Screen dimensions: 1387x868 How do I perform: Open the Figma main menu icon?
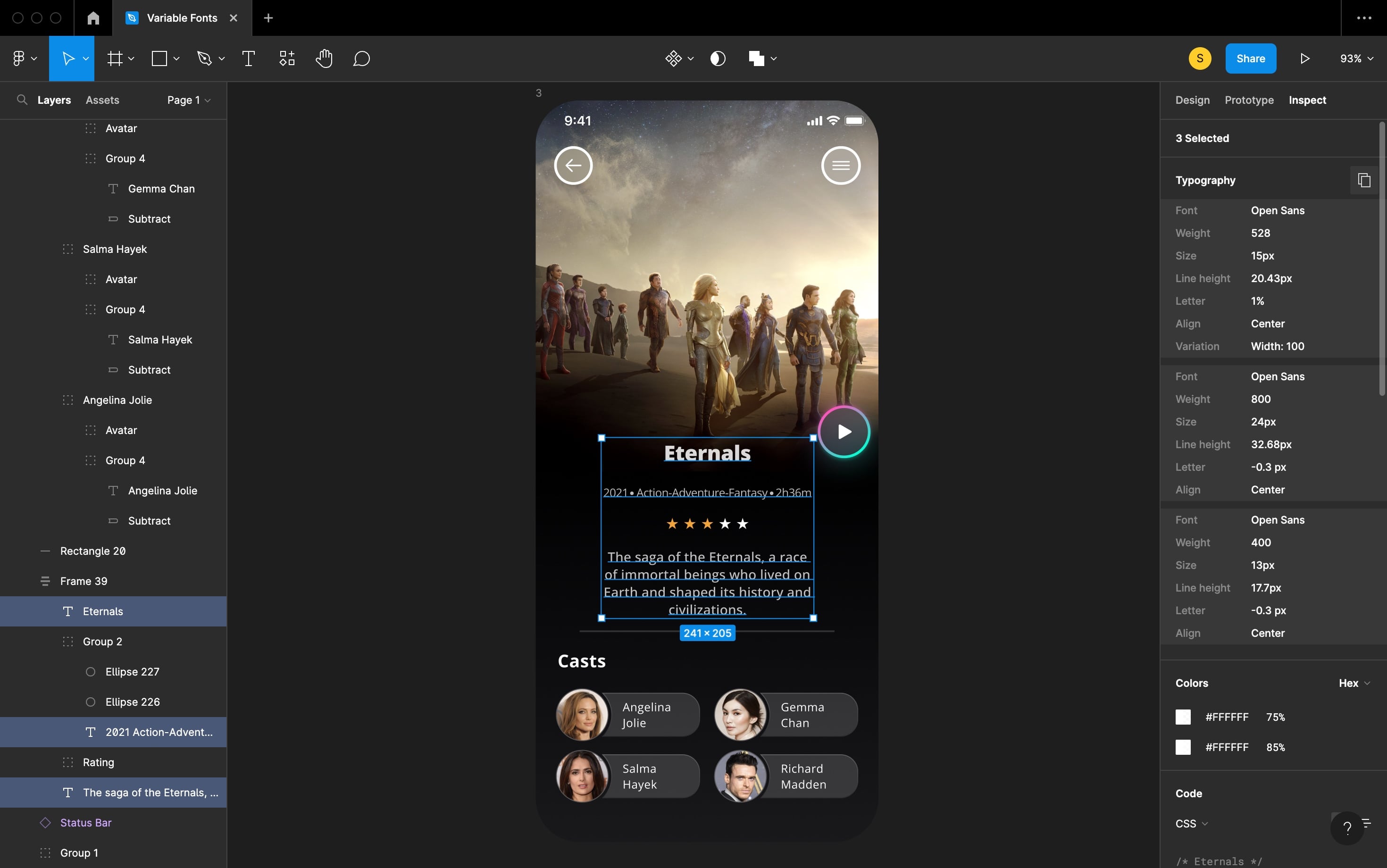click(x=18, y=58)
